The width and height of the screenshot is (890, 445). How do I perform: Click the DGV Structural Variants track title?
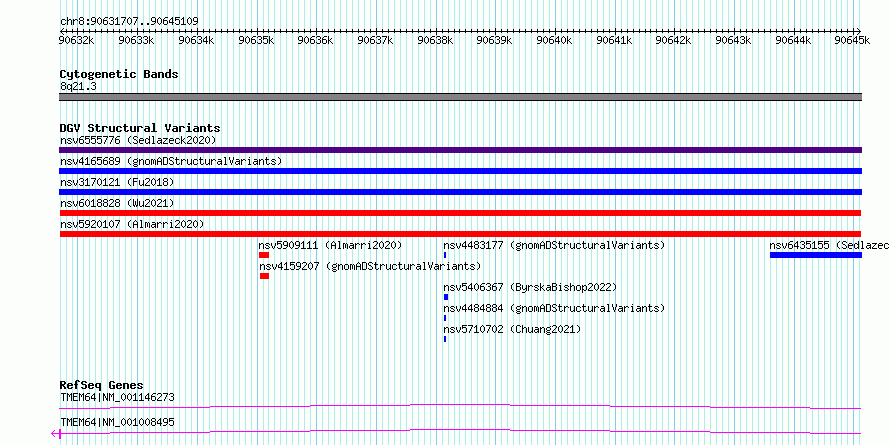point(140,128)
